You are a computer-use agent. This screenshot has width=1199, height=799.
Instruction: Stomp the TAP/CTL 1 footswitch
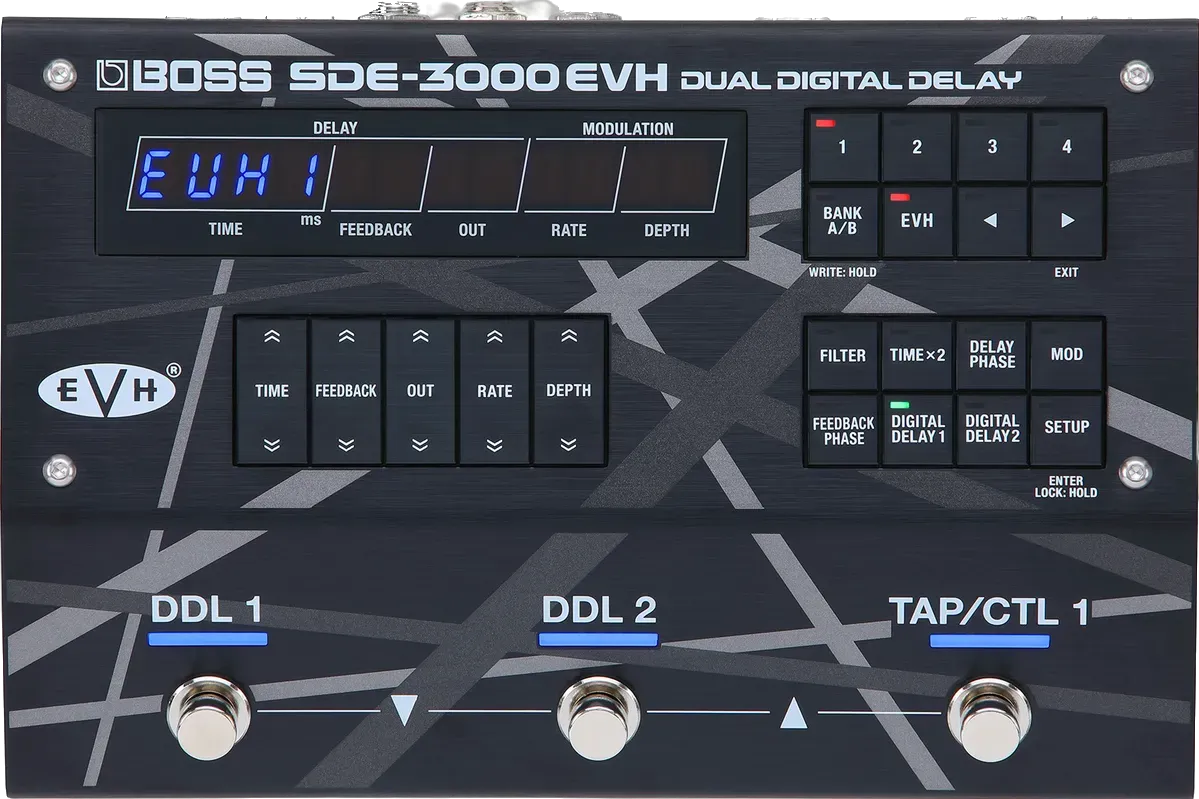[990, 718]
